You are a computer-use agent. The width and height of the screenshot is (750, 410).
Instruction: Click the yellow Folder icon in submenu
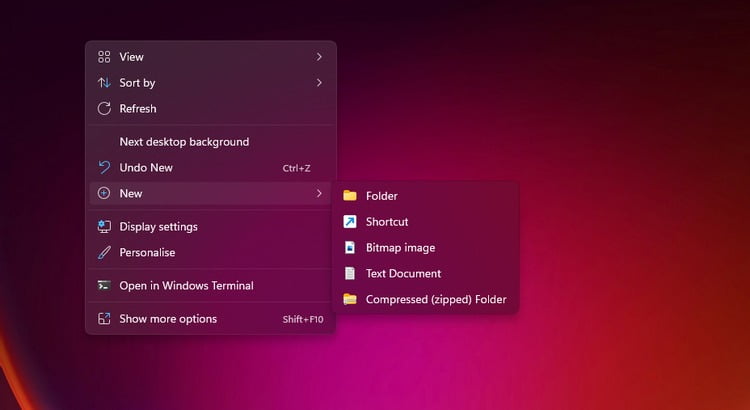[x=350, y=196]
